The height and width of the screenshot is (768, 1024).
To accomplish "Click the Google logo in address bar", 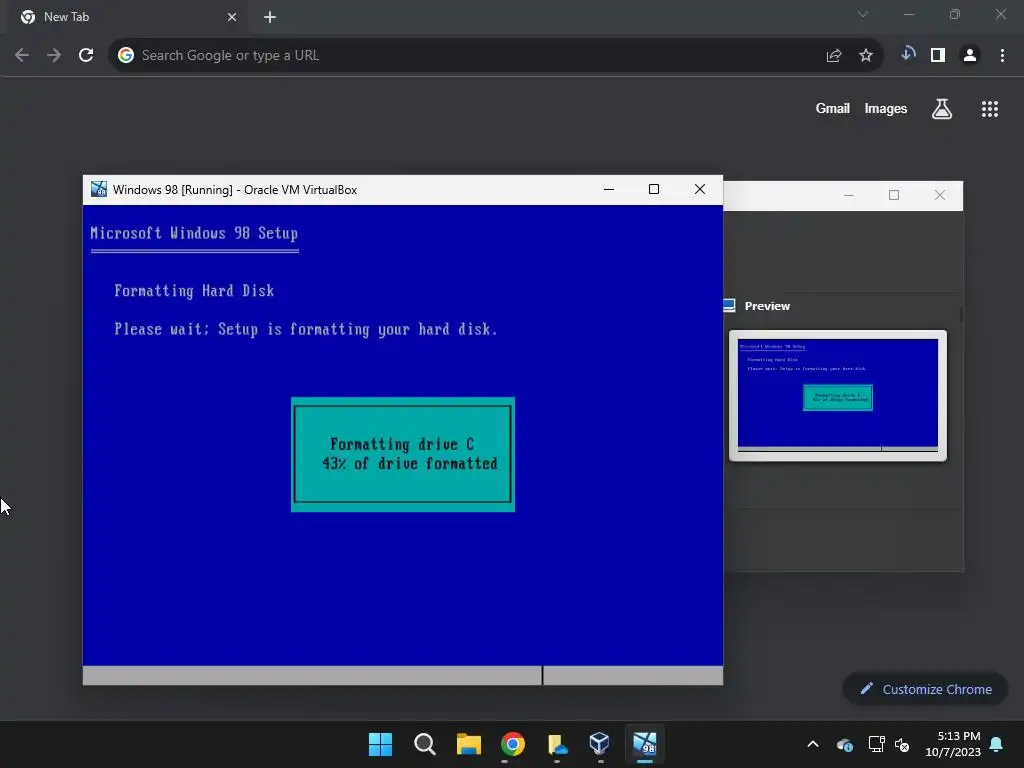I will click(x=126, y=56).
